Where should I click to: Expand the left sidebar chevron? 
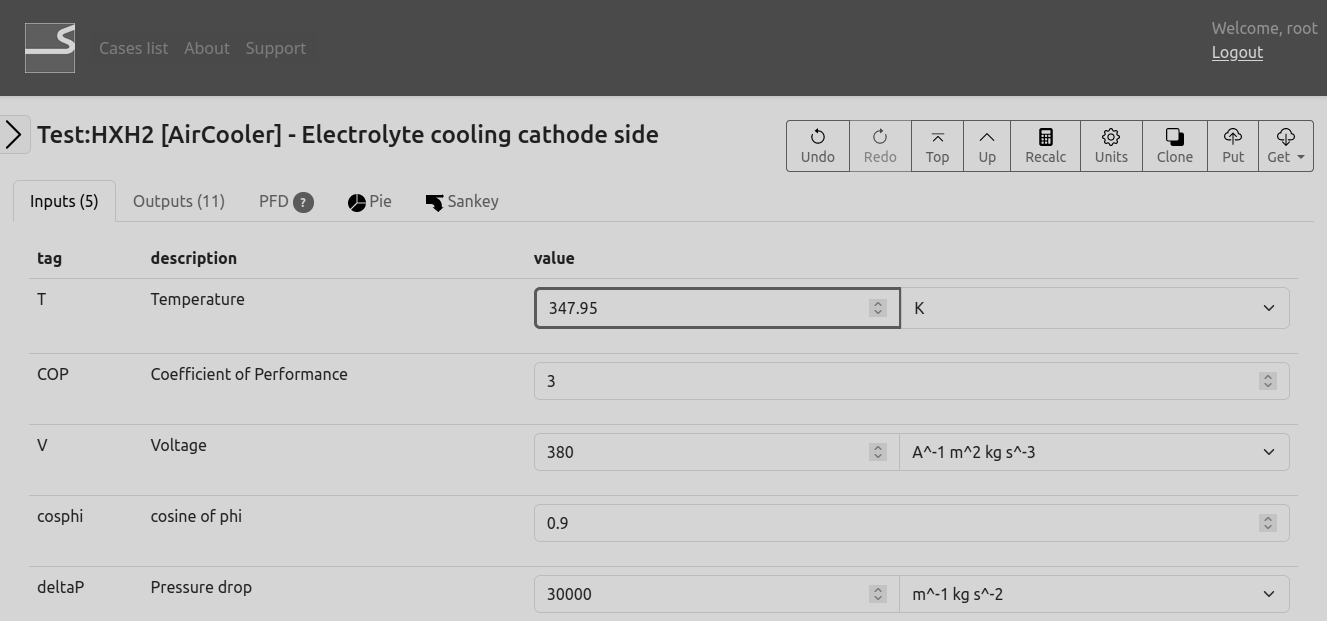(x=14, y=134)
